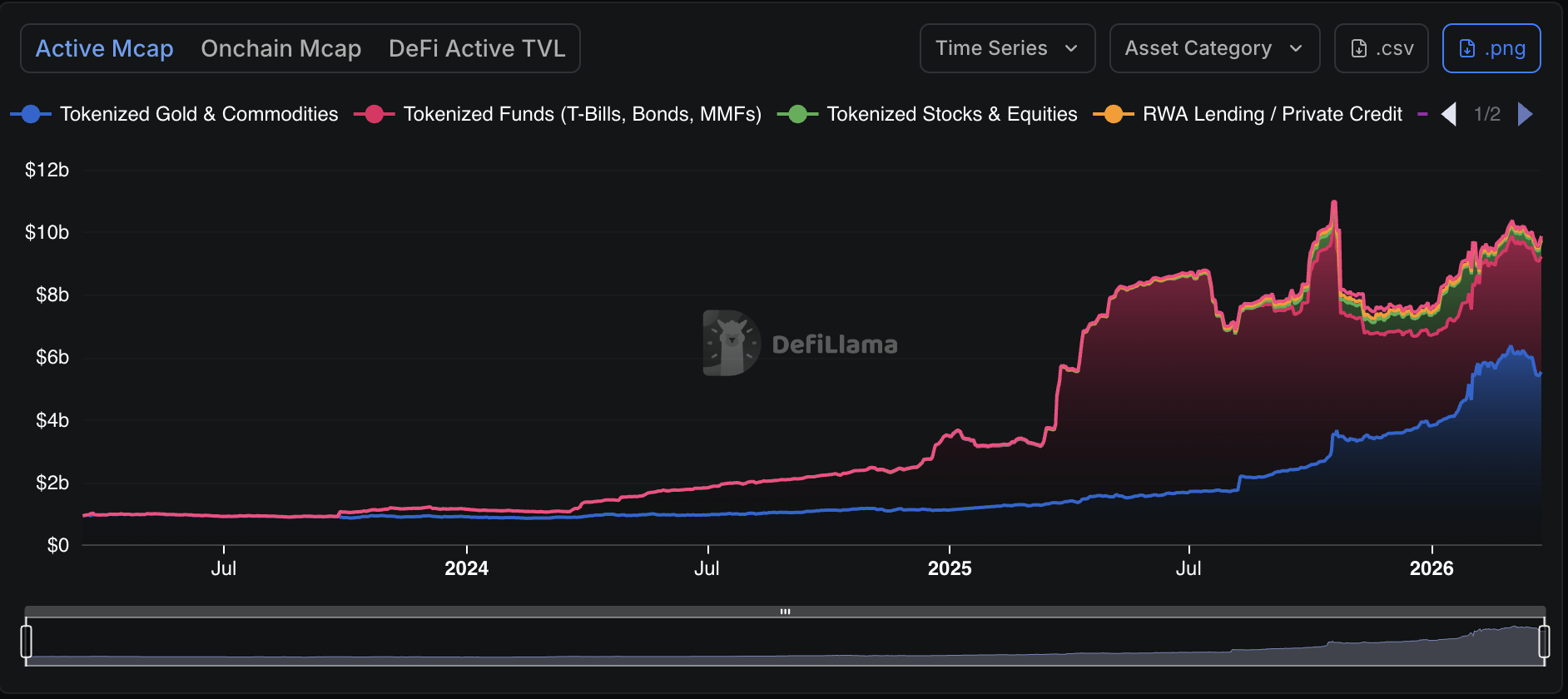The width and height of the screenshot is (1568, 699).
Task: Click the blue Gold & Commodities legend marker
Action: pos(31,114)
